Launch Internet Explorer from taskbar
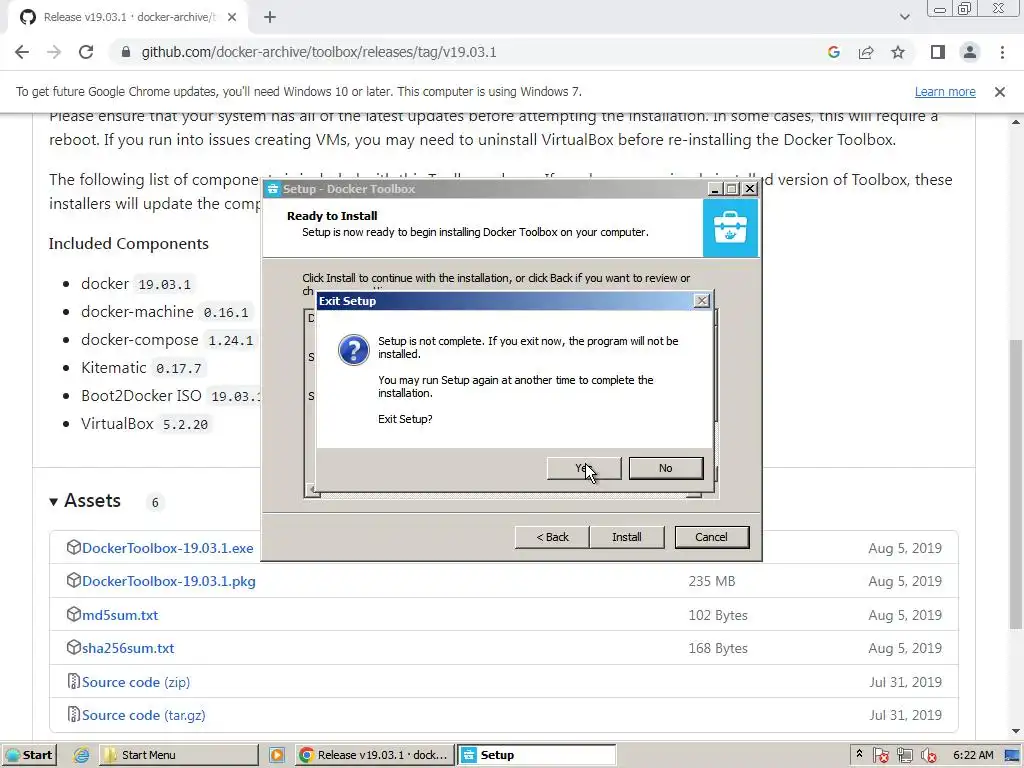 point(82,755)
